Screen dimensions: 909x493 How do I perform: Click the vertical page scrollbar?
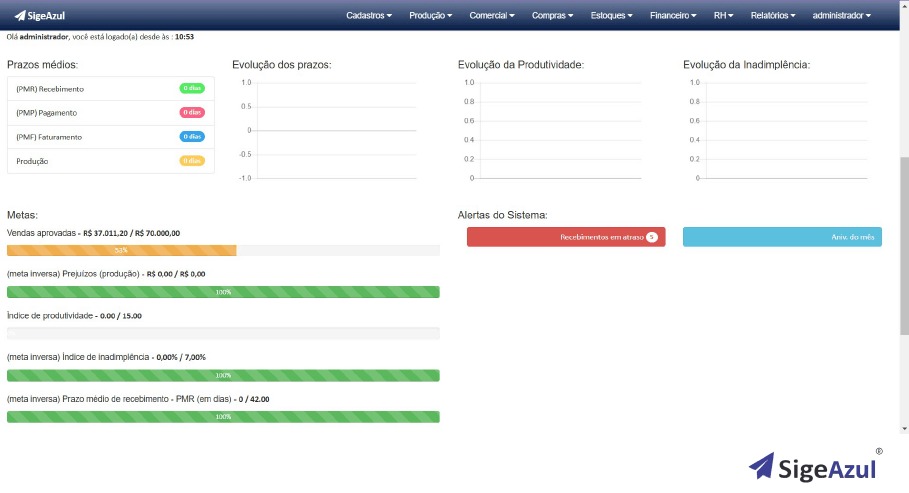click(904, 250)
